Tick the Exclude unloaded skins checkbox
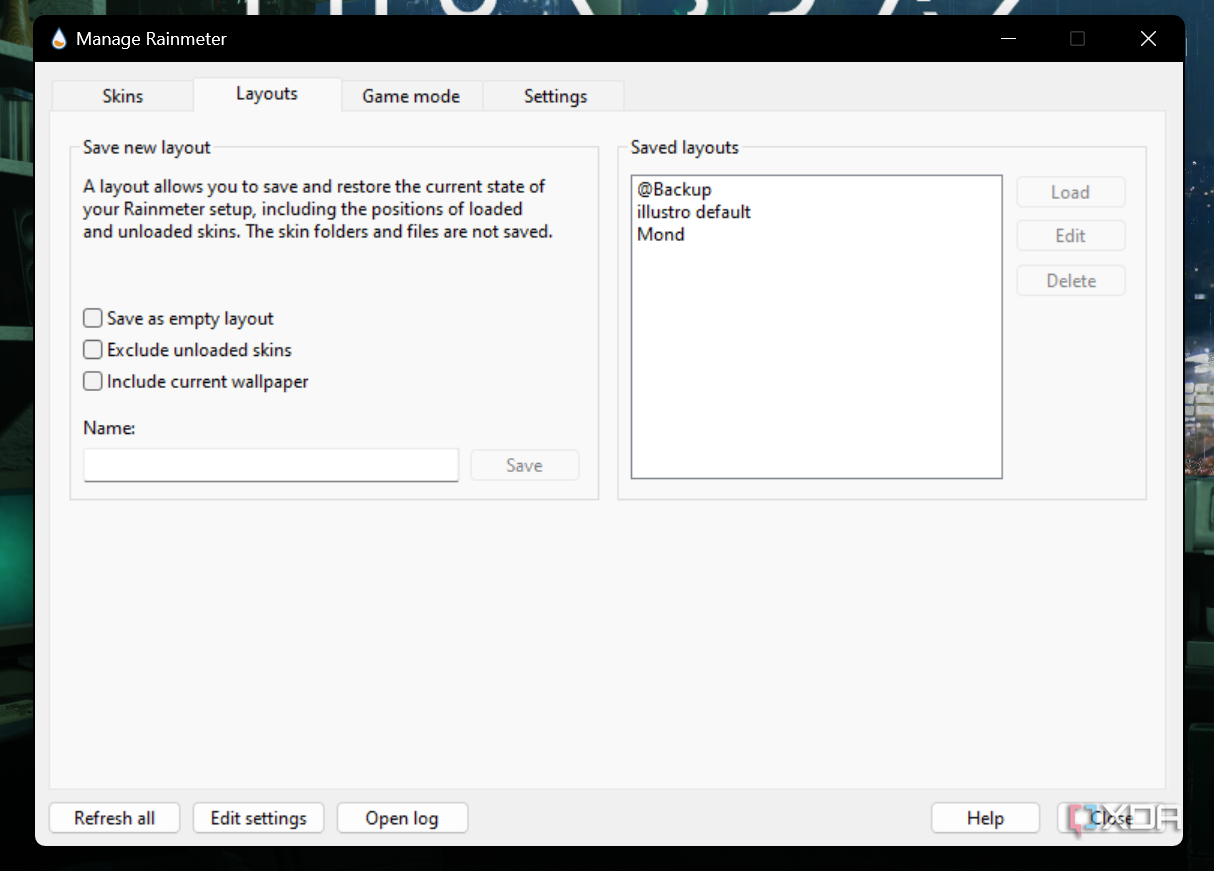Image resolution: width=1214 pixels, height=871 pixels. (x=93, y=350)
